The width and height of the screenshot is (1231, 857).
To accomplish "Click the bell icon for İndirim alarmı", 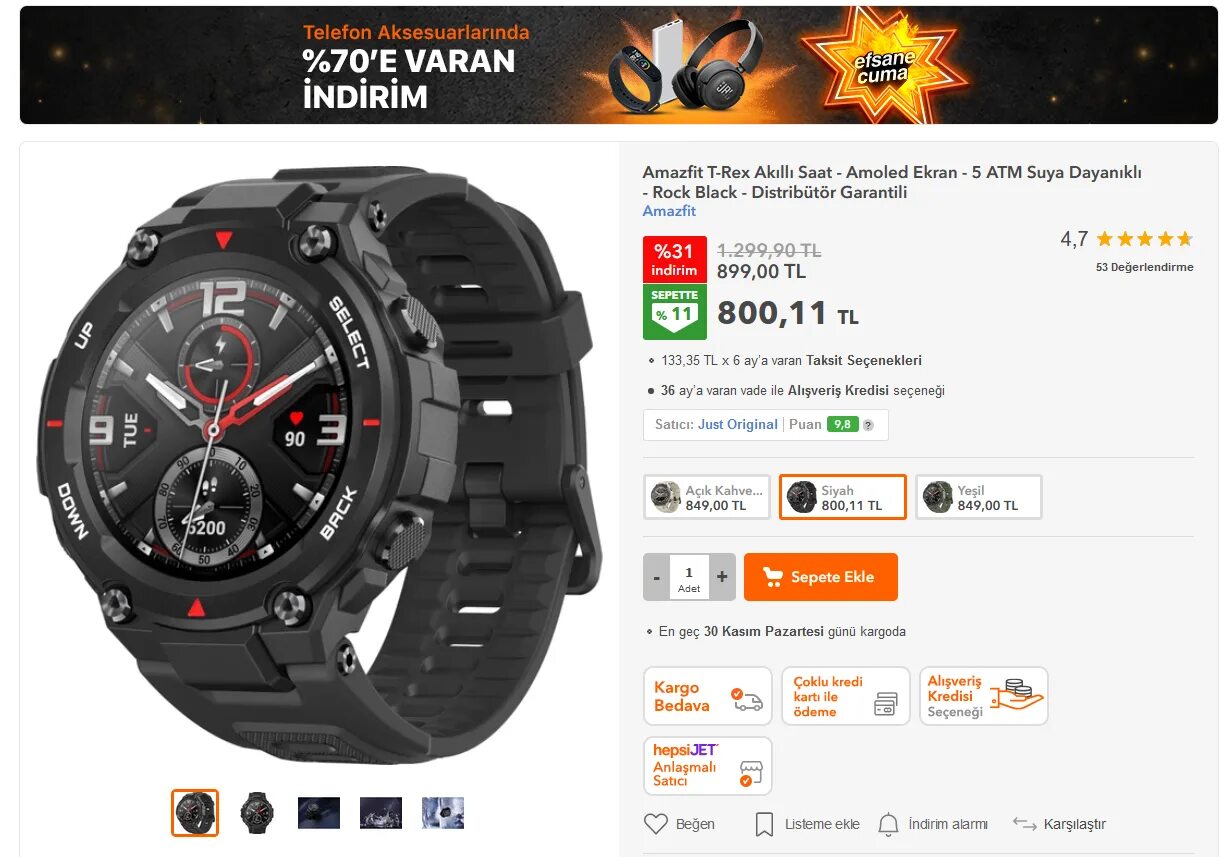I will [888, 824].
